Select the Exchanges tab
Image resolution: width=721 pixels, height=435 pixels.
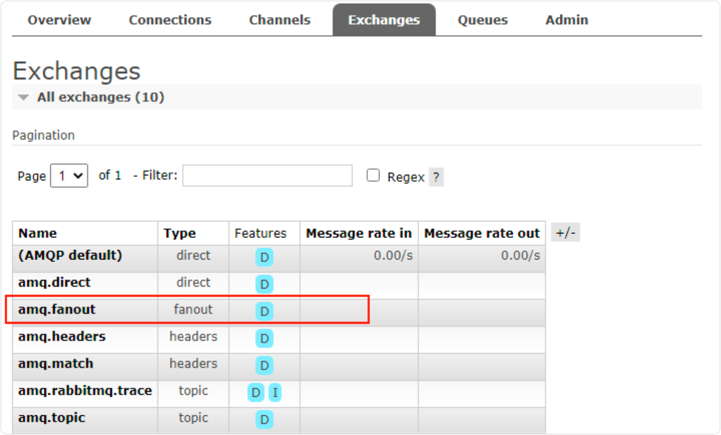[x=384, y=20]
